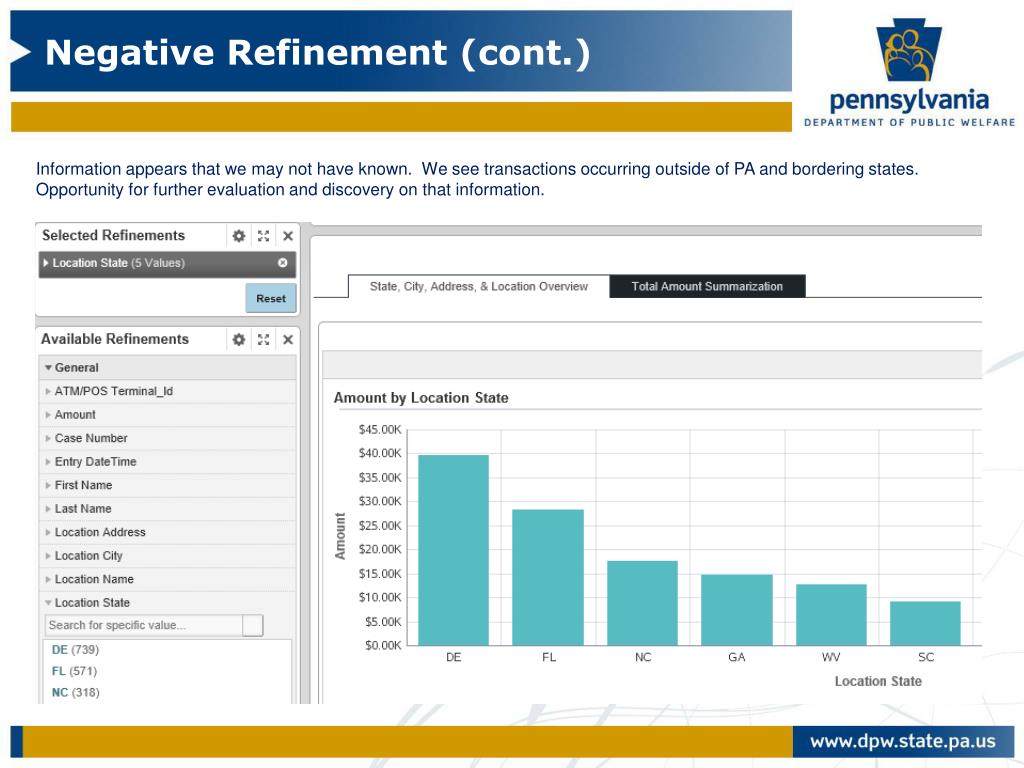
Task: Close the Selected Refinements panel
Action: 287,236
